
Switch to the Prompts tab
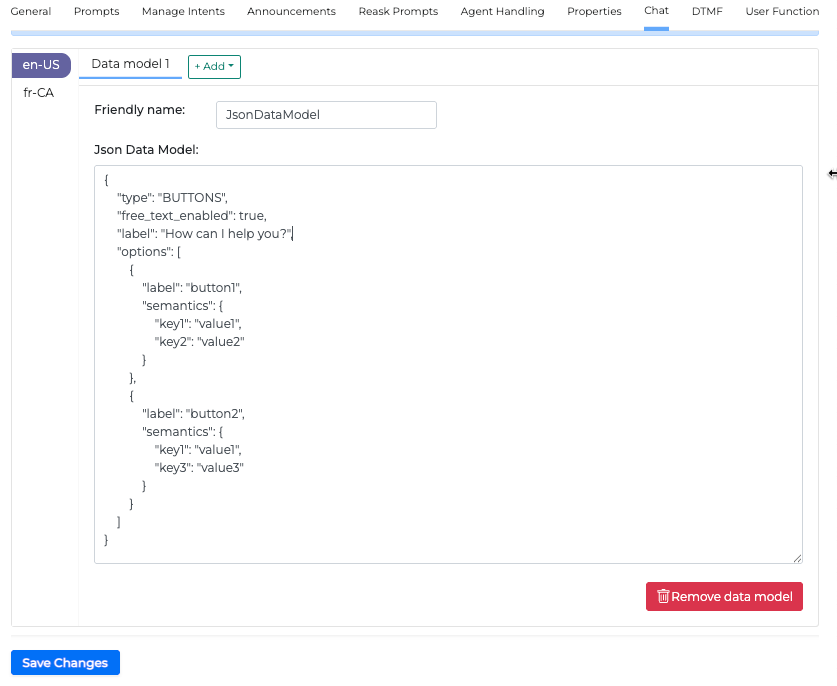(96, 12)
